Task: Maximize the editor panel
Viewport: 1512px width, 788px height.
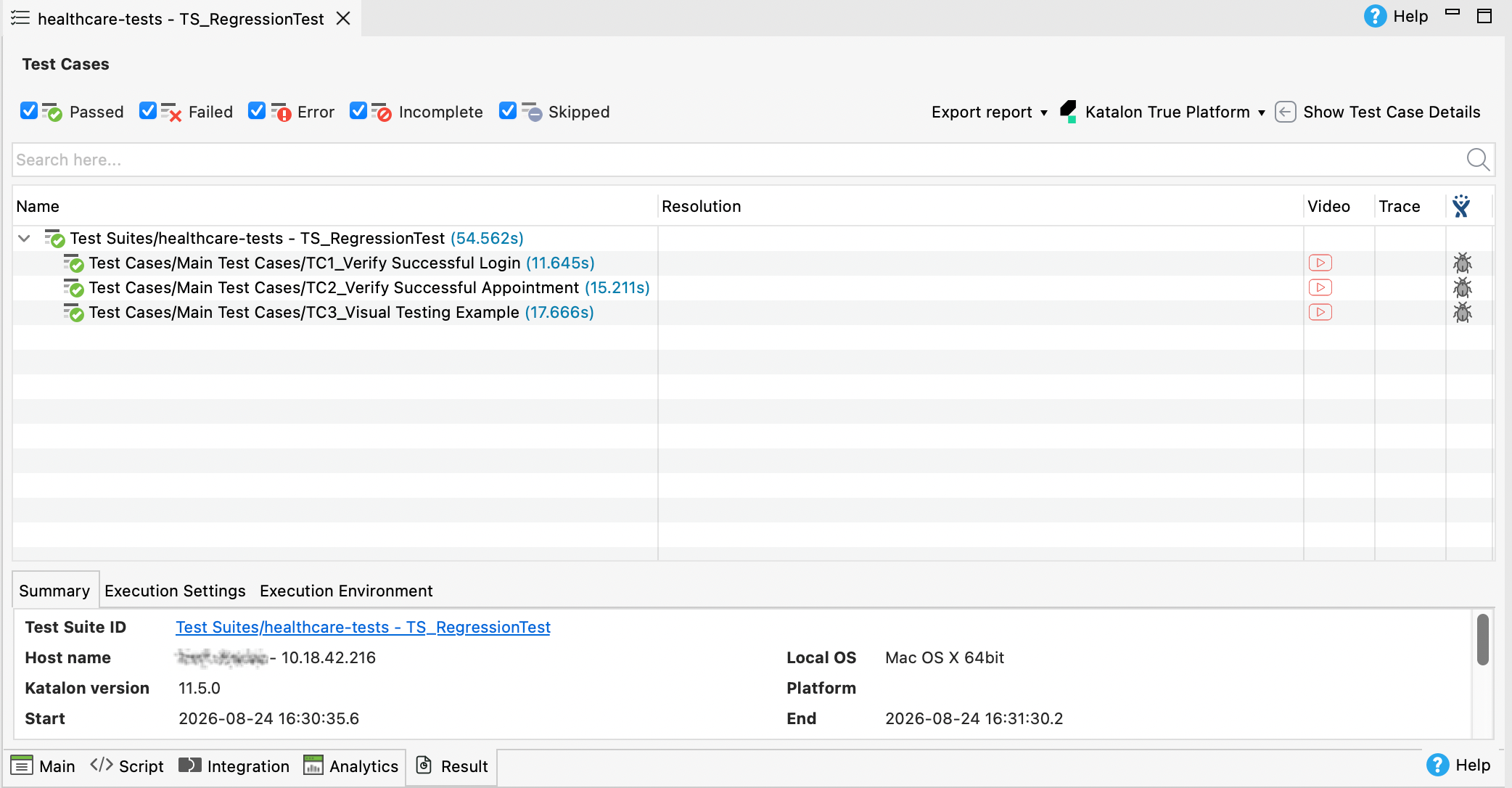Action: [x=1484, y=16]
